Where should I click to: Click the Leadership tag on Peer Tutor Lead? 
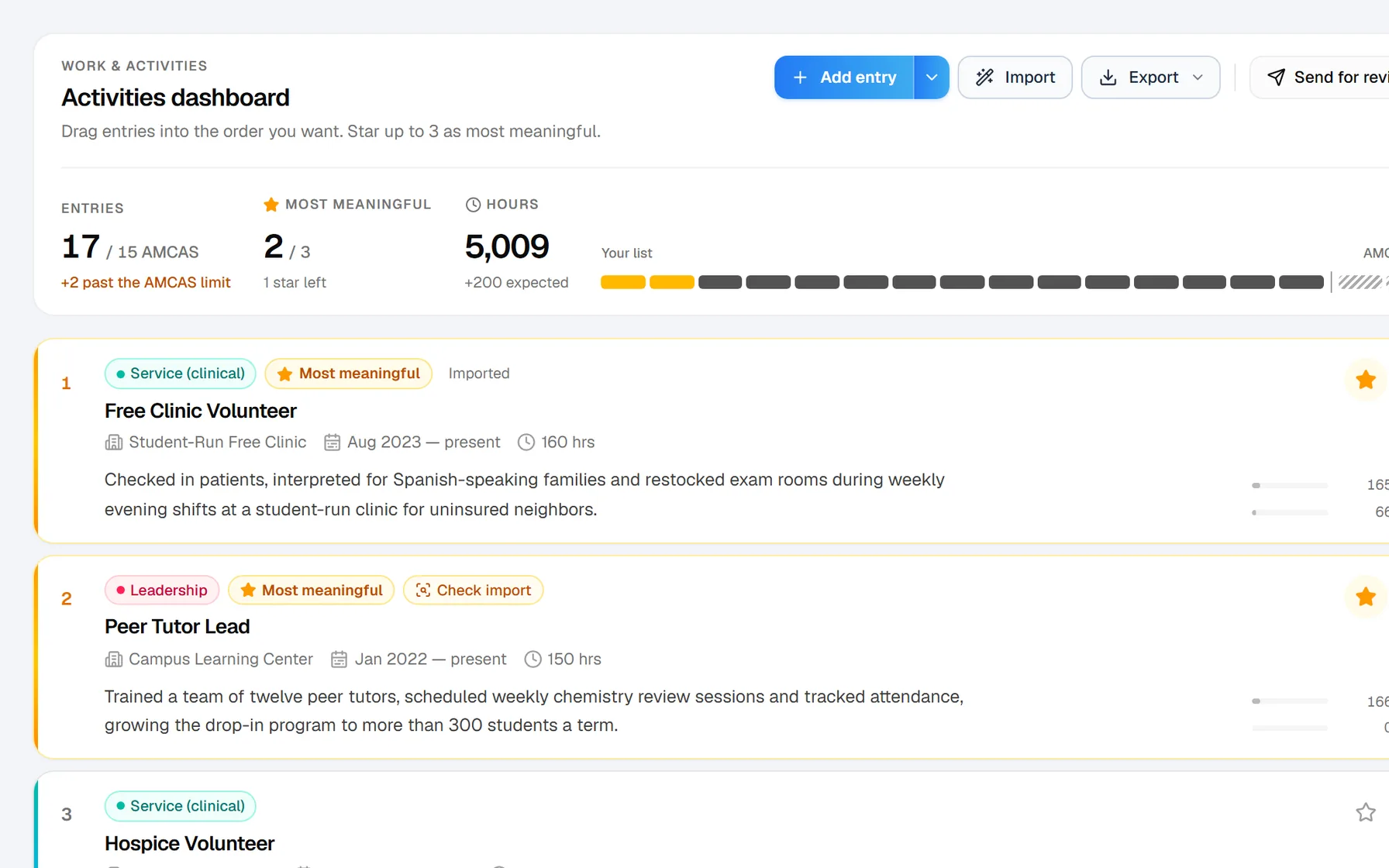tap(162, 591)
